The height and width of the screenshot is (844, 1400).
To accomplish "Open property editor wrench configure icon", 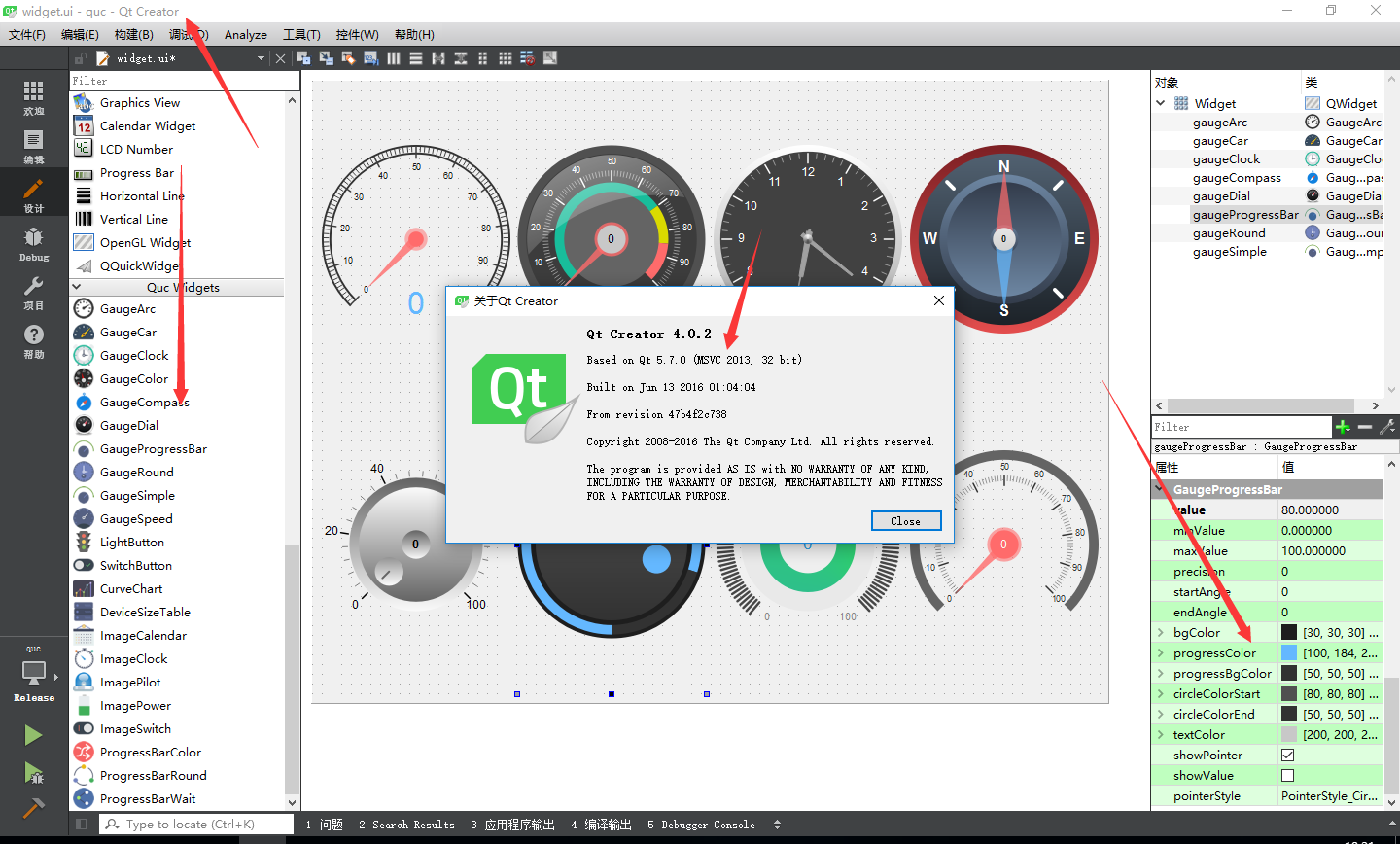I will coord(1387,427).
